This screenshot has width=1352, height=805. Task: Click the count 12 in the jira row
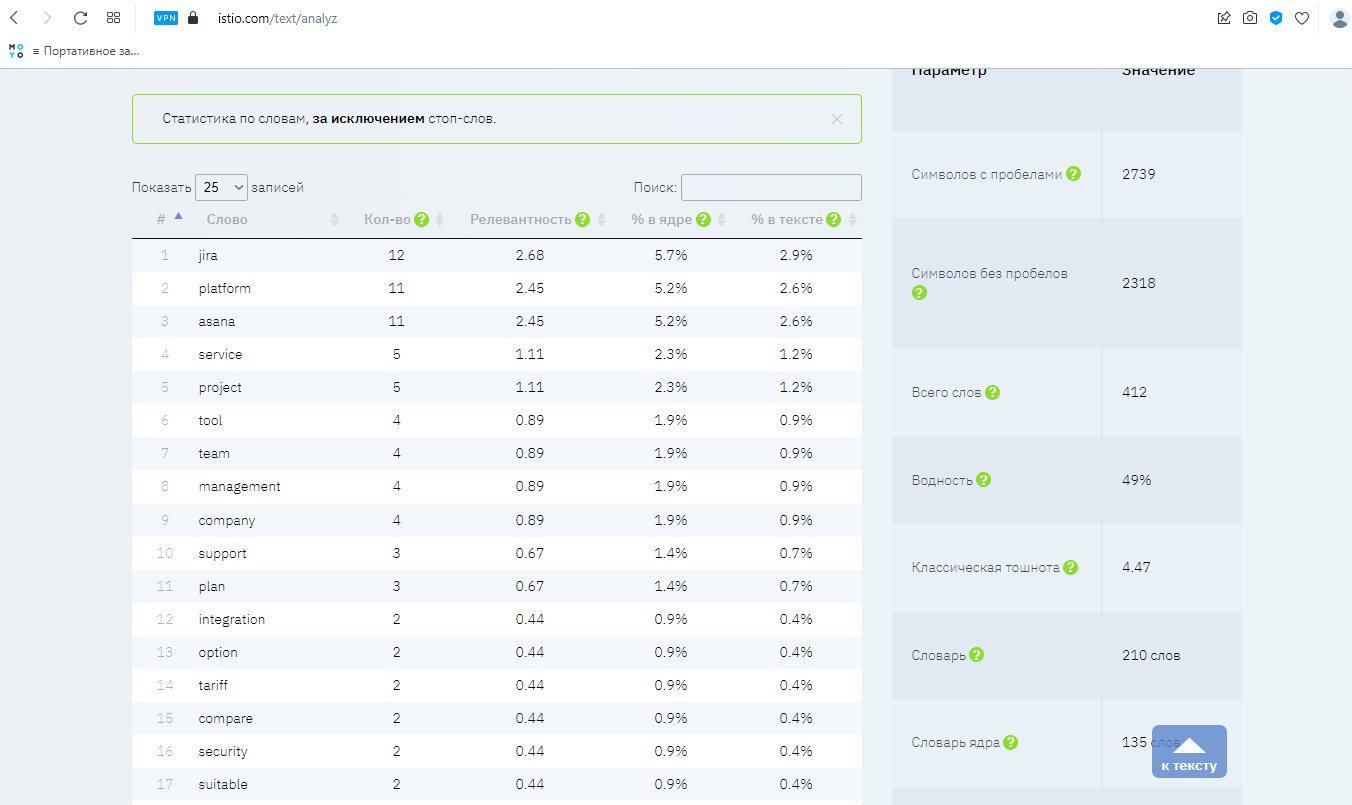(x=397, y=255)
